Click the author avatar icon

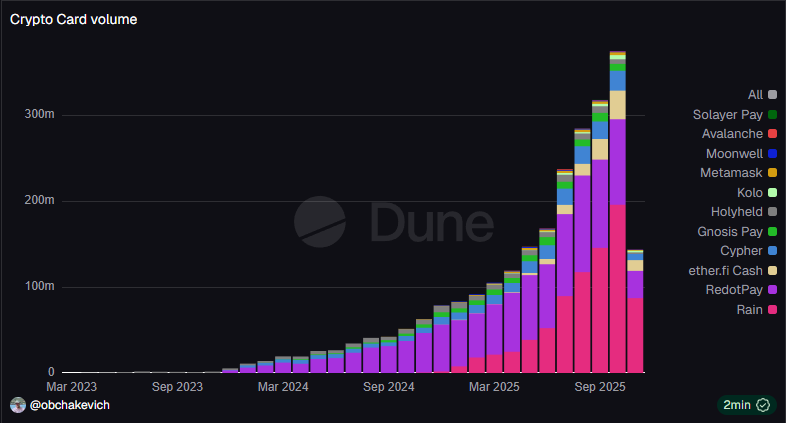[x=17, y=404]
